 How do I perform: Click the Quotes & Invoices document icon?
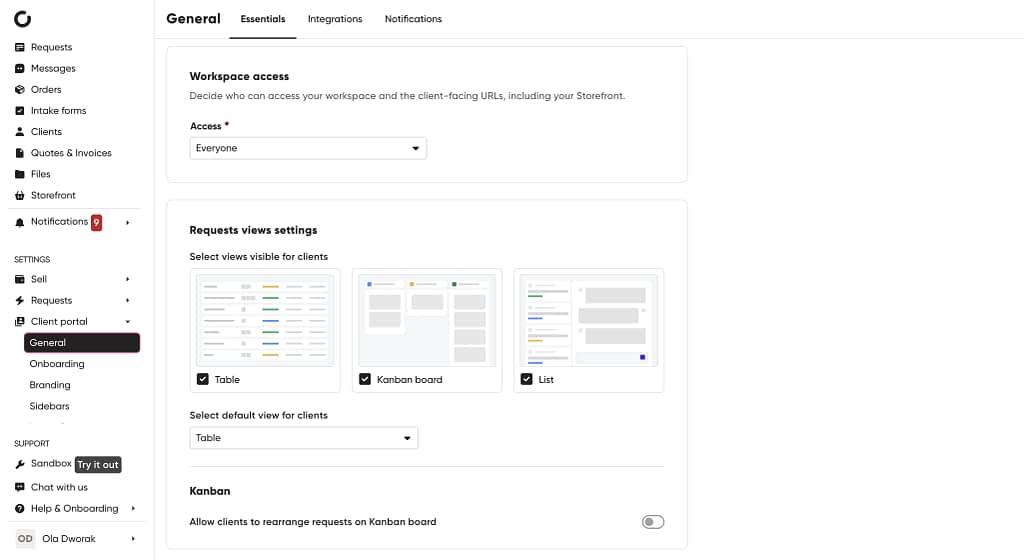[20, 153]
